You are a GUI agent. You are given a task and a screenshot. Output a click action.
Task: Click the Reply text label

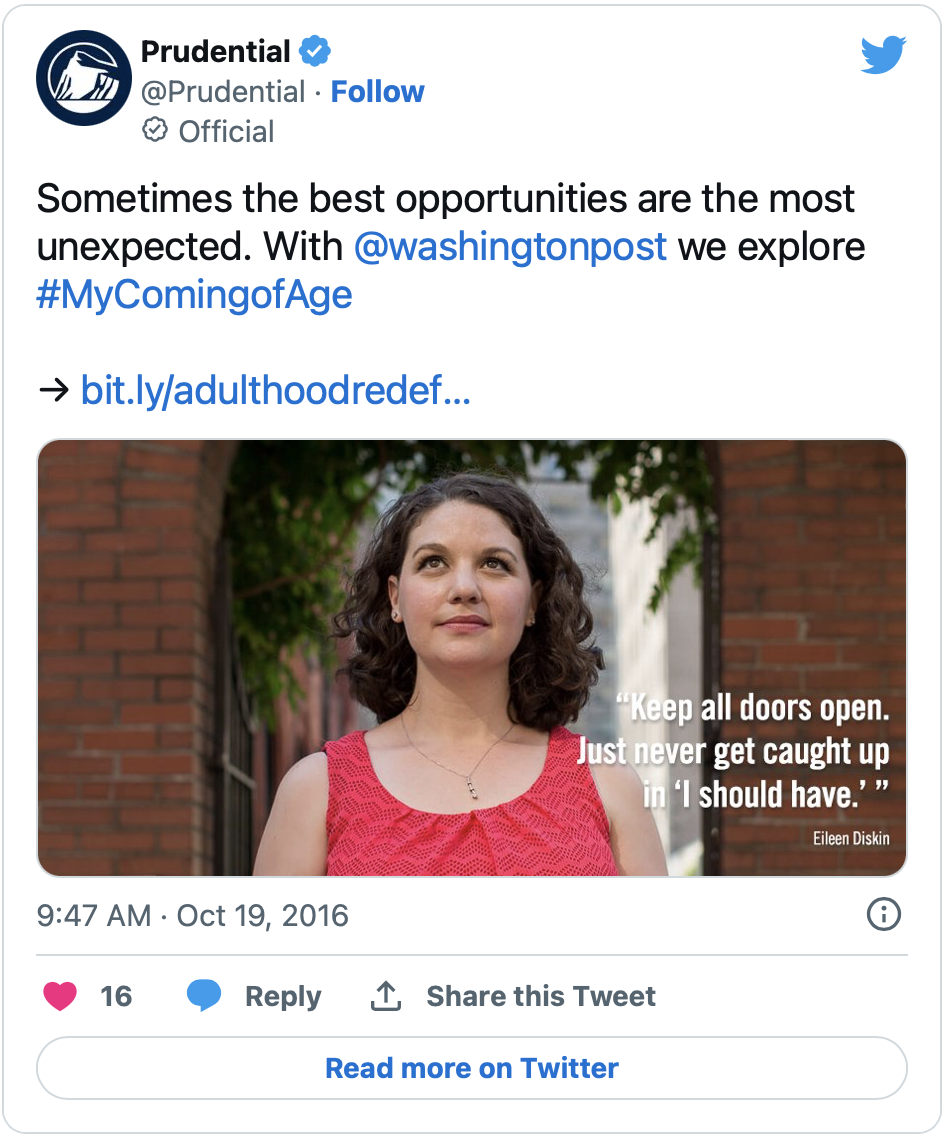point(283,996)
